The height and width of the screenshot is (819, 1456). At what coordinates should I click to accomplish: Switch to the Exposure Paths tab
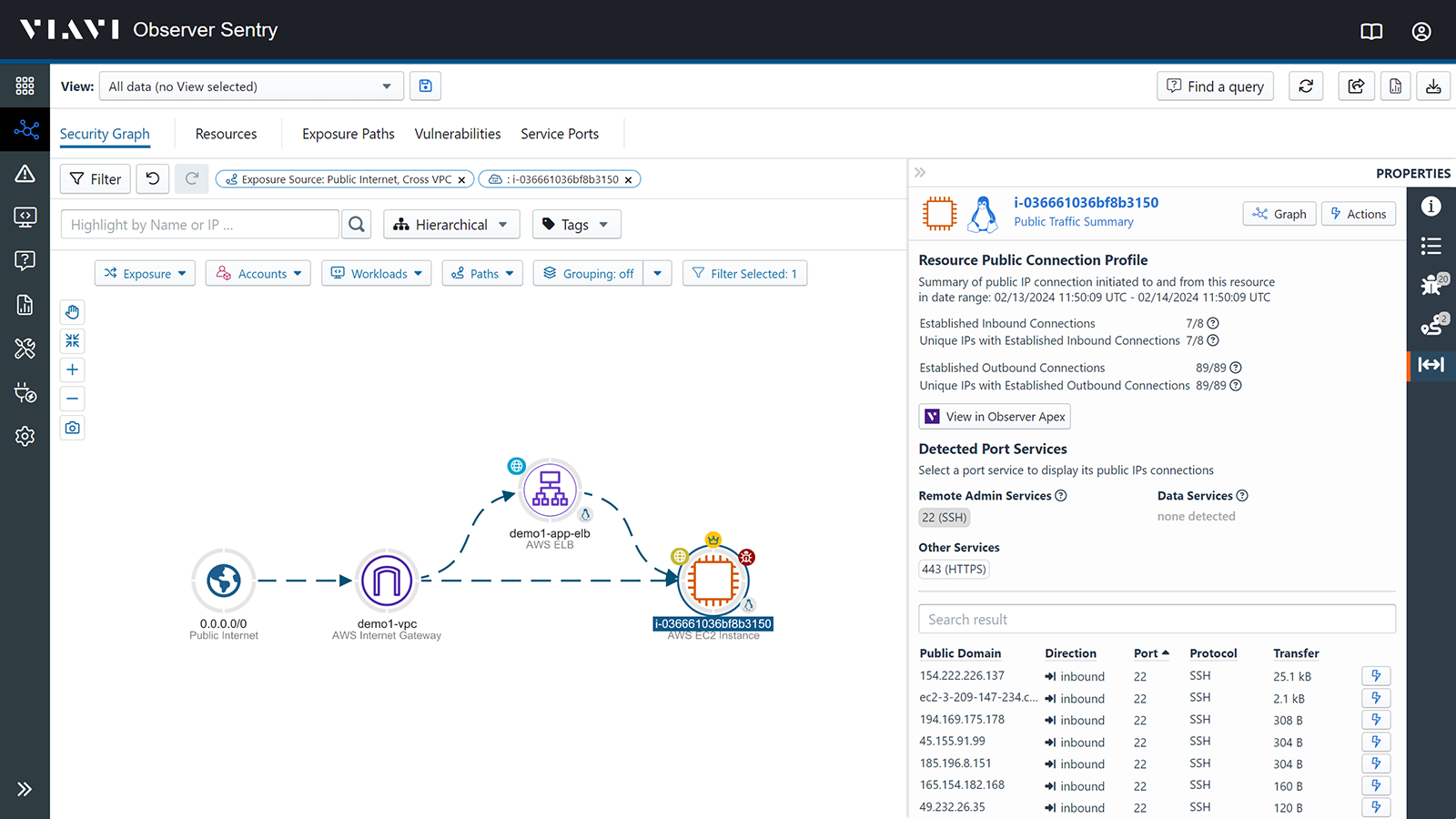349,134
